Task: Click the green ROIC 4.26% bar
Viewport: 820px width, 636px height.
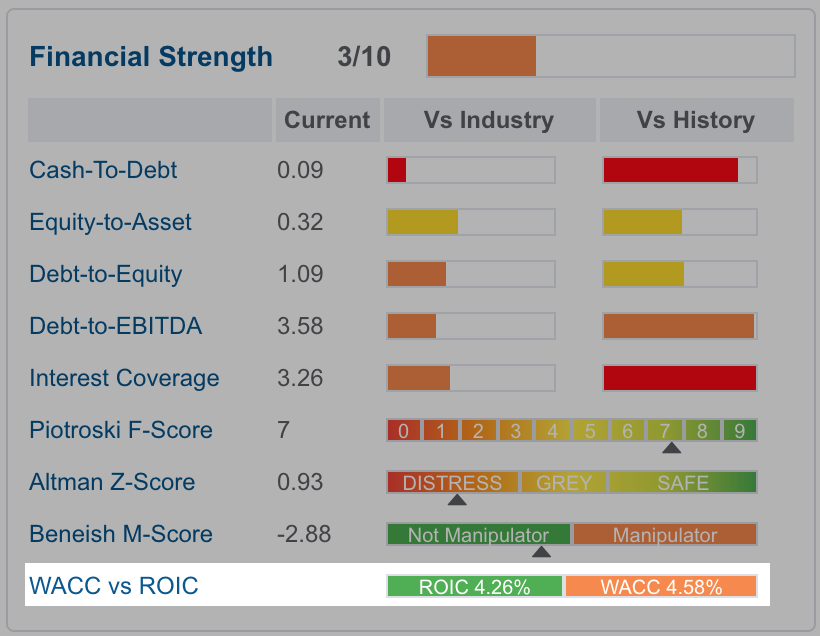Action: tap(475, 586)
